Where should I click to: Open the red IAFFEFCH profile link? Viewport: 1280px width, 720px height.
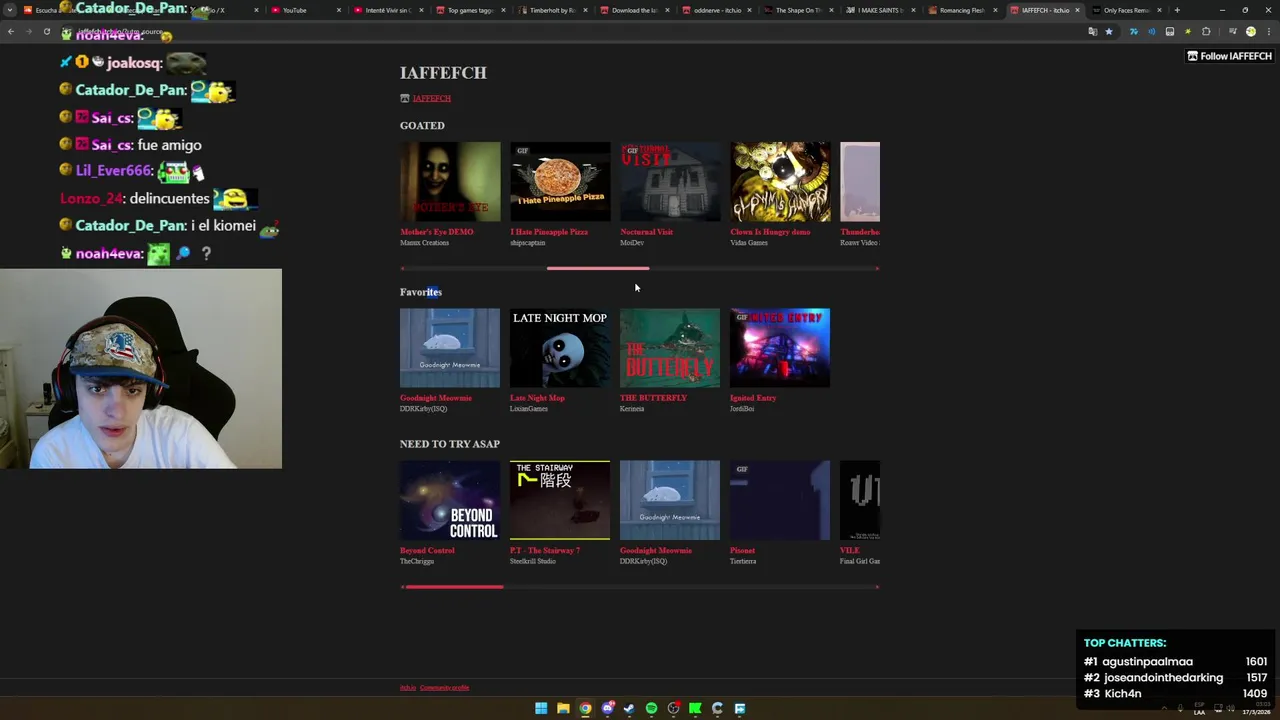(x=432, y=98)
